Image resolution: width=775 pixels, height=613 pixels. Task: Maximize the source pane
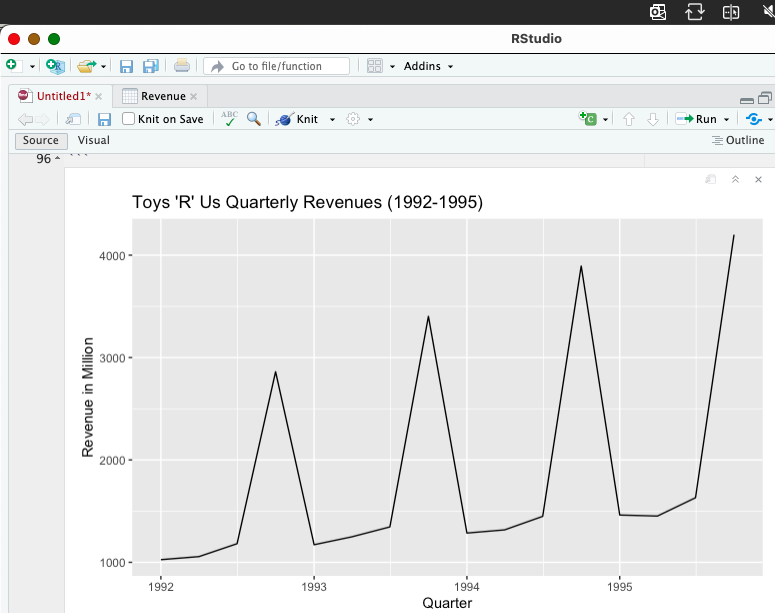[765, 98]
